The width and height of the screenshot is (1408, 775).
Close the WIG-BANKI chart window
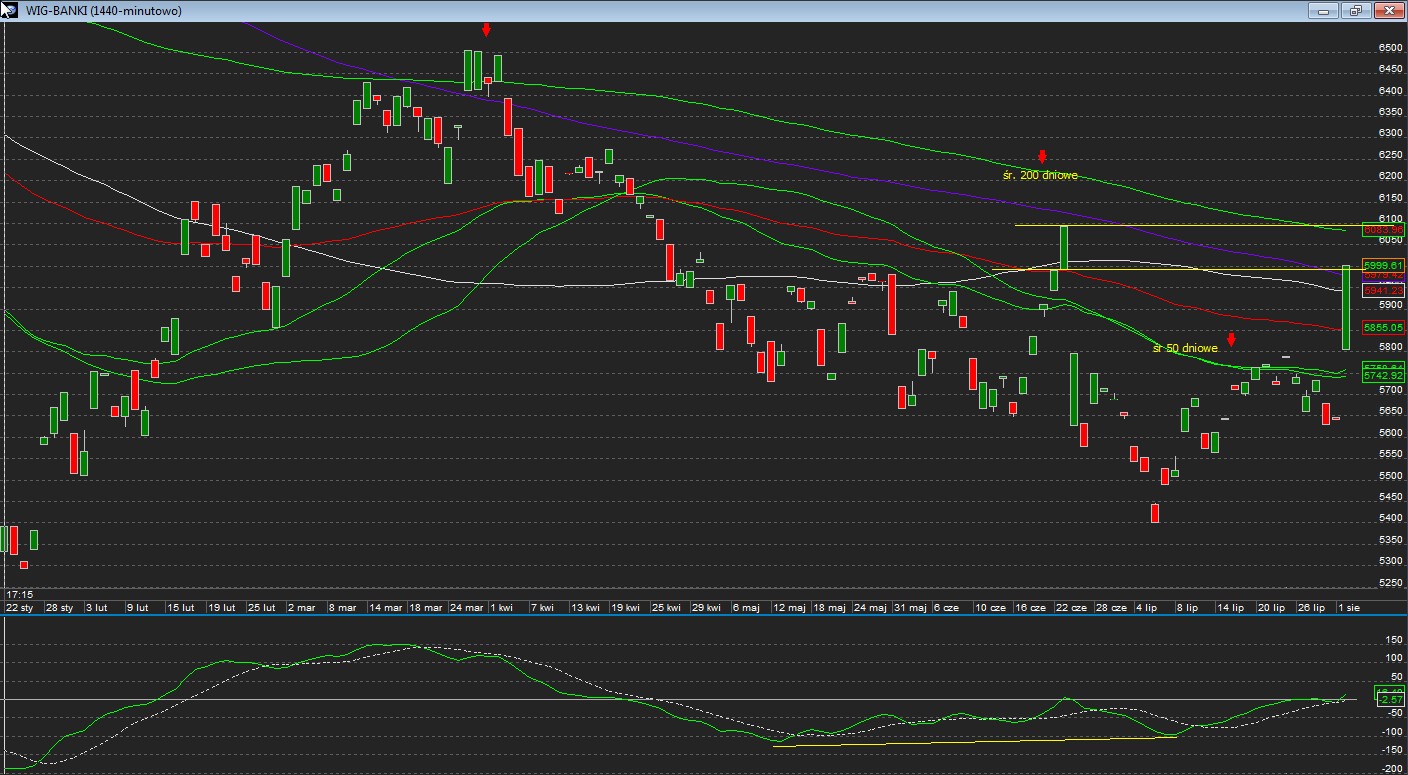1389,10
